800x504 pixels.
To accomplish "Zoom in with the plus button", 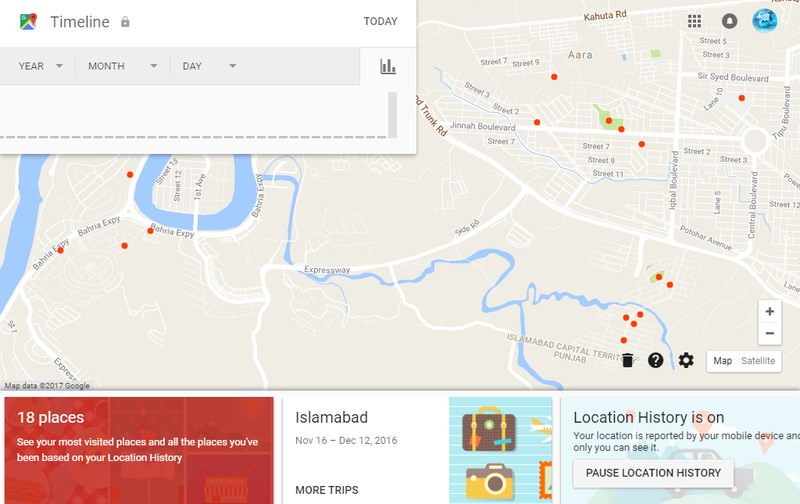I will point(770,311).
